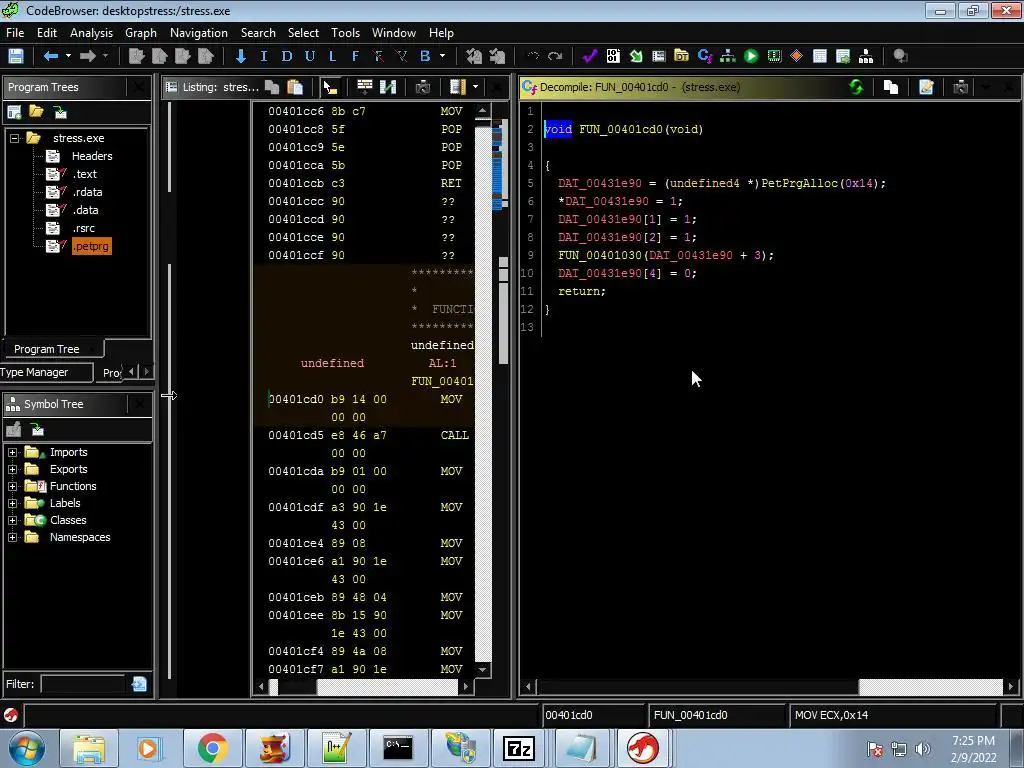This screenshot has width=1024, height=768.
Task: Go forward with the gray right arrow
Action: tap(88, 56)
